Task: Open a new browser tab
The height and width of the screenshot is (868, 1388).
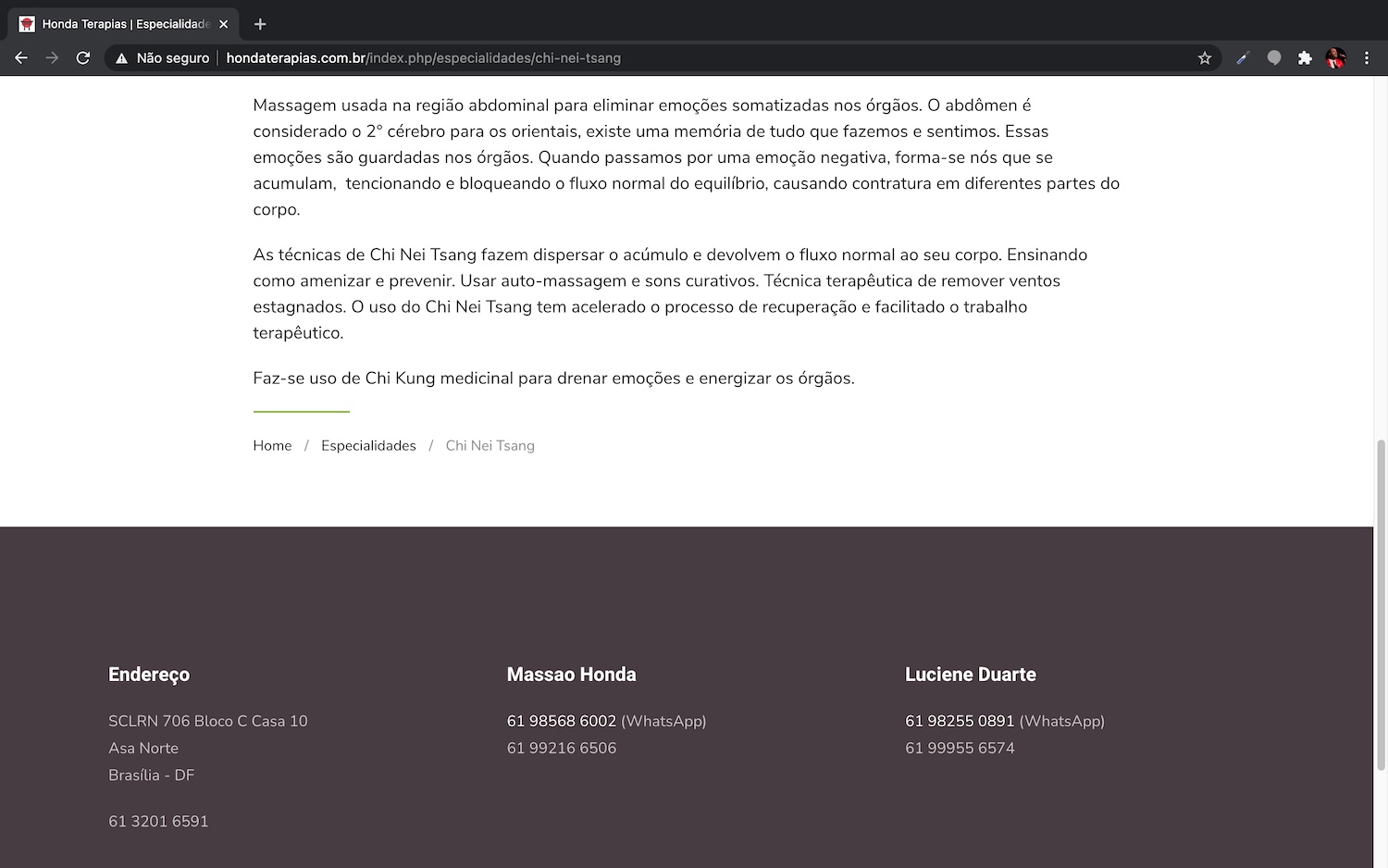Action: click(x=260, y=24)
